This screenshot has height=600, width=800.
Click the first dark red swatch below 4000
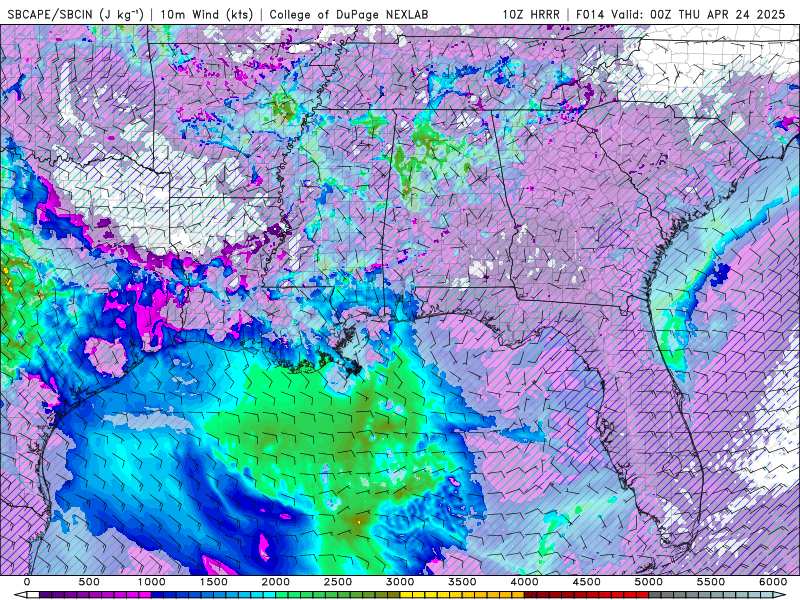click(531, 595)
